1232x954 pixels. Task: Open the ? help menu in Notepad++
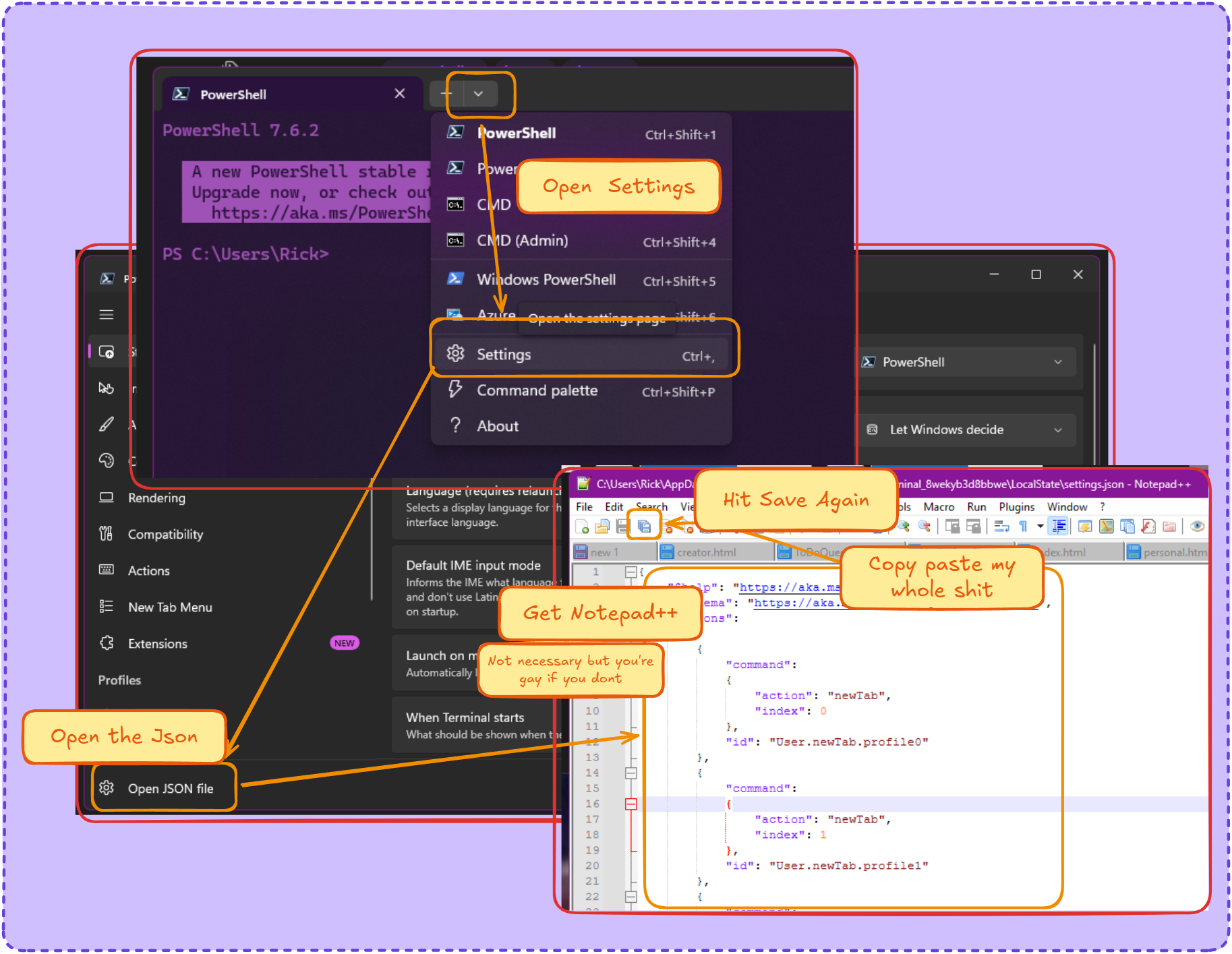(x=1103, y=507)
